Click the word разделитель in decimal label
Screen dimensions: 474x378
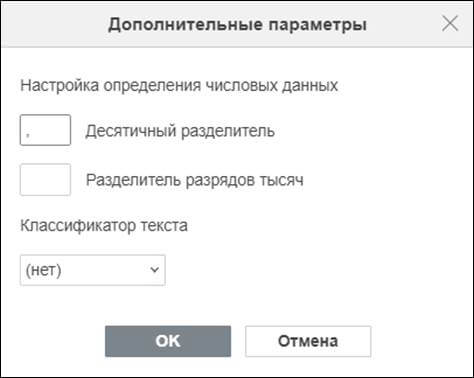point(227,131)
